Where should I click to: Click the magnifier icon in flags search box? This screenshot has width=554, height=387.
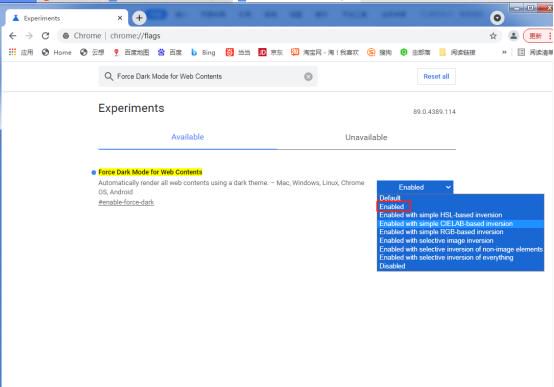click(x=108, y=76)
